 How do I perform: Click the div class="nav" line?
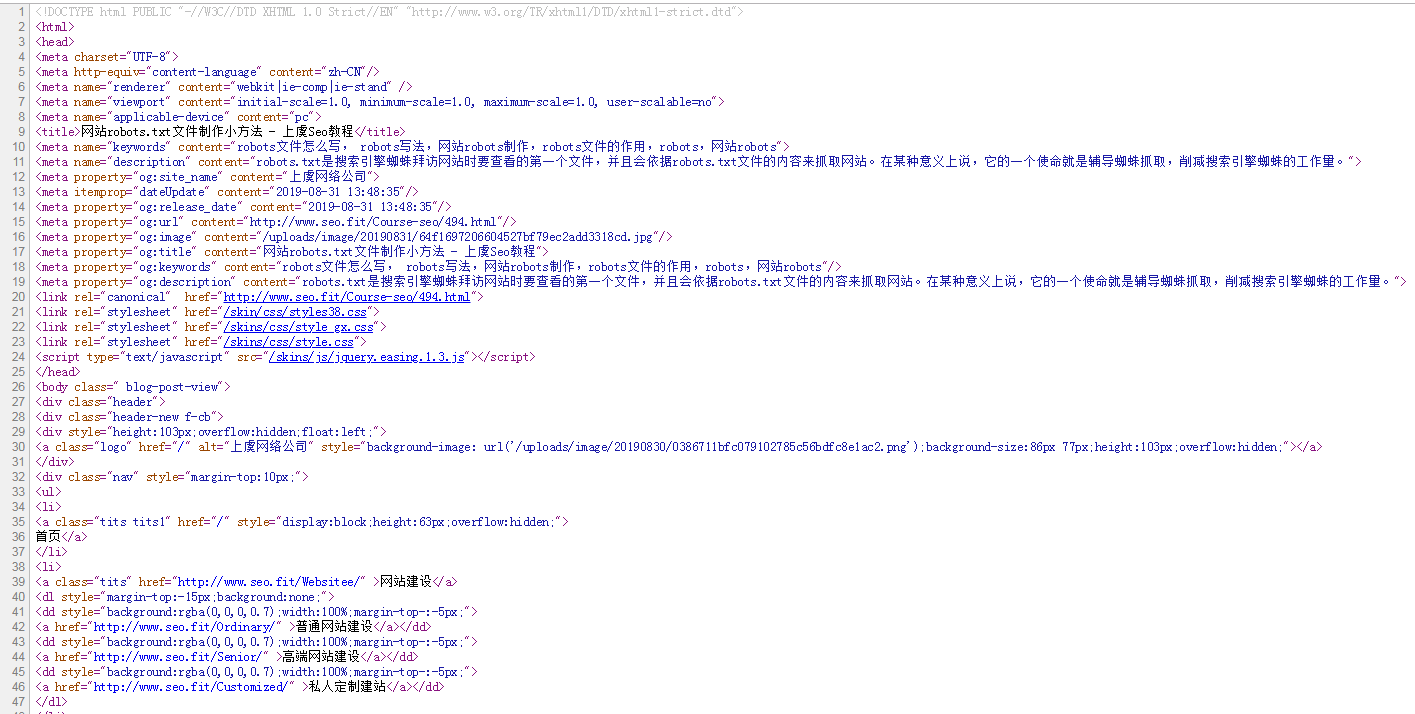pos(172,477)
